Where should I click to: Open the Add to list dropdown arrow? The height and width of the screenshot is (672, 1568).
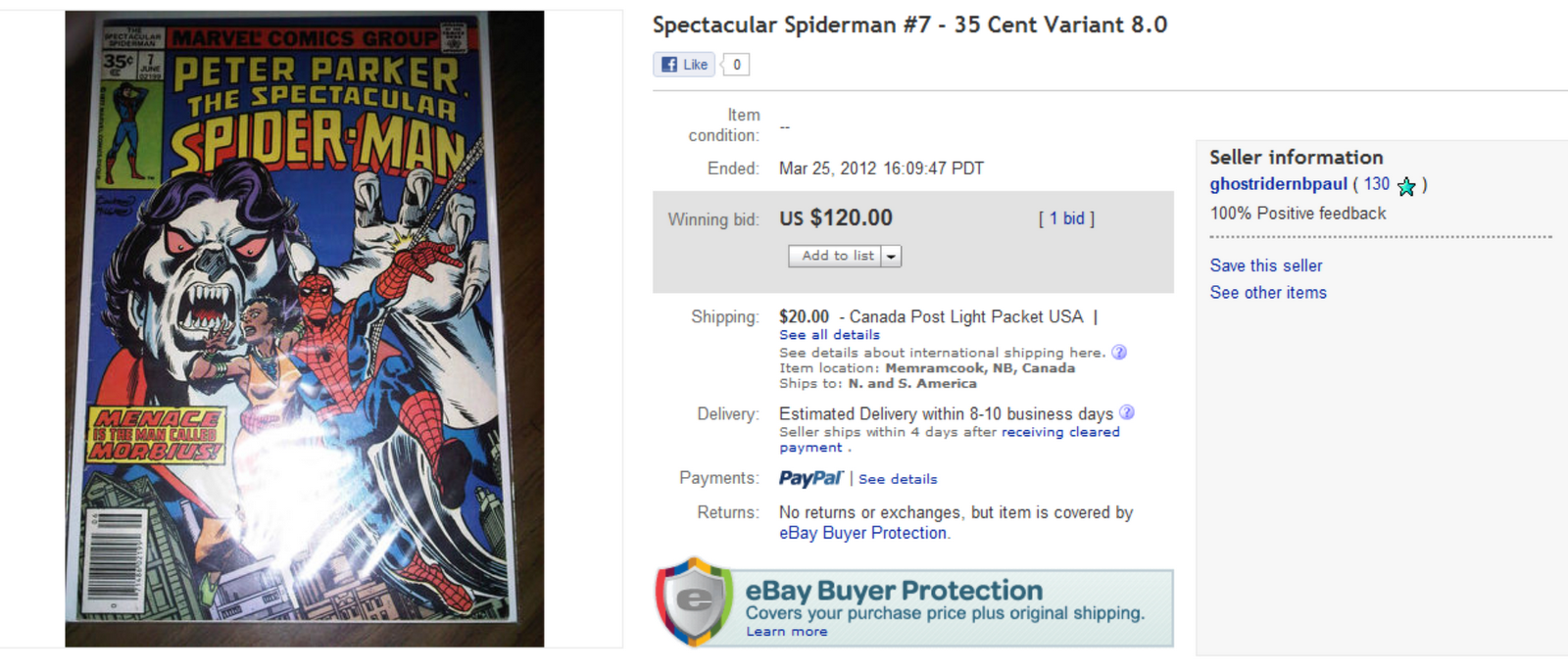coord(891,257)
